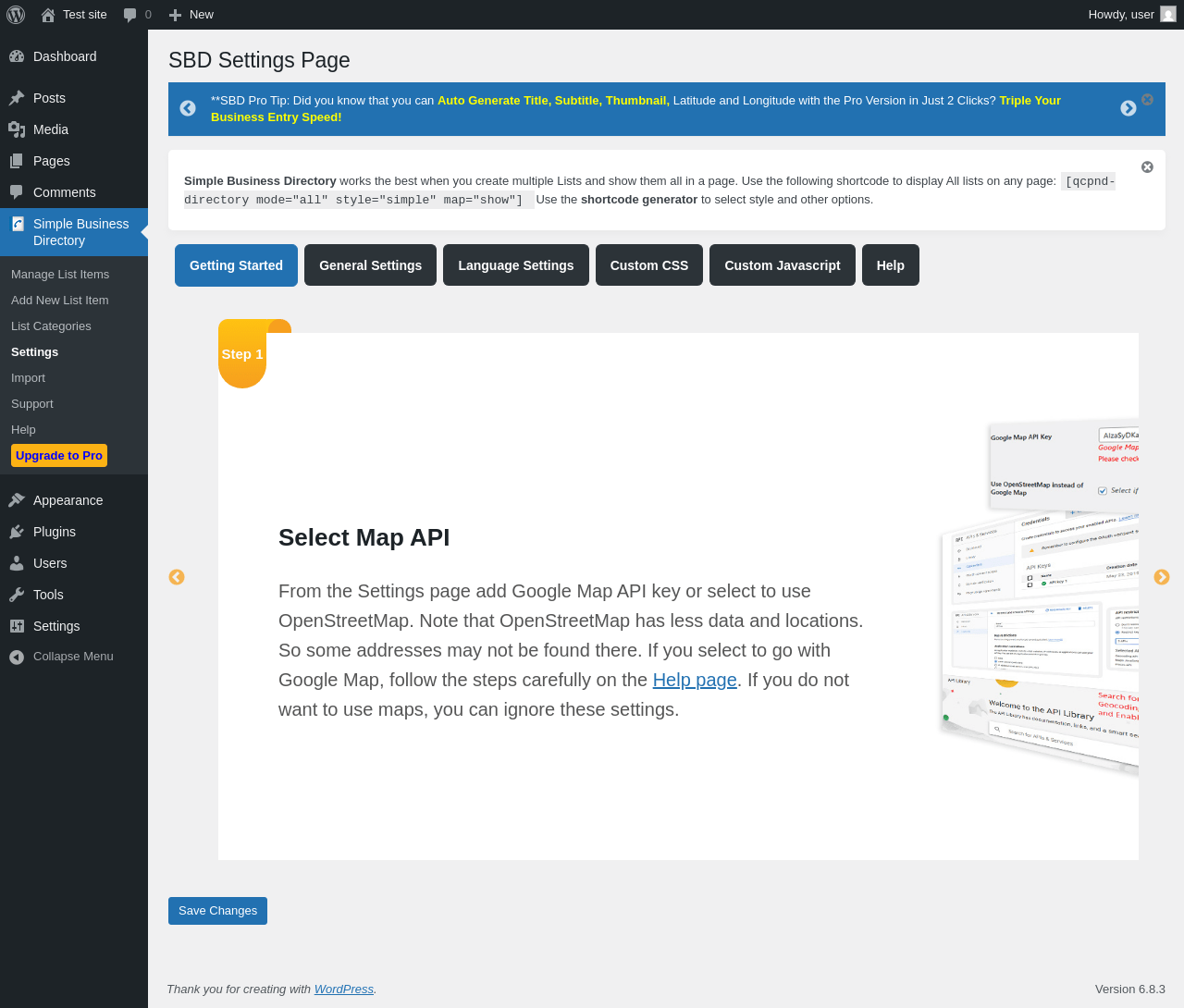Dismiss the shortcode notice box
The height and width of the screenshot is (1008, 1184).
(x=1147, y=167)
